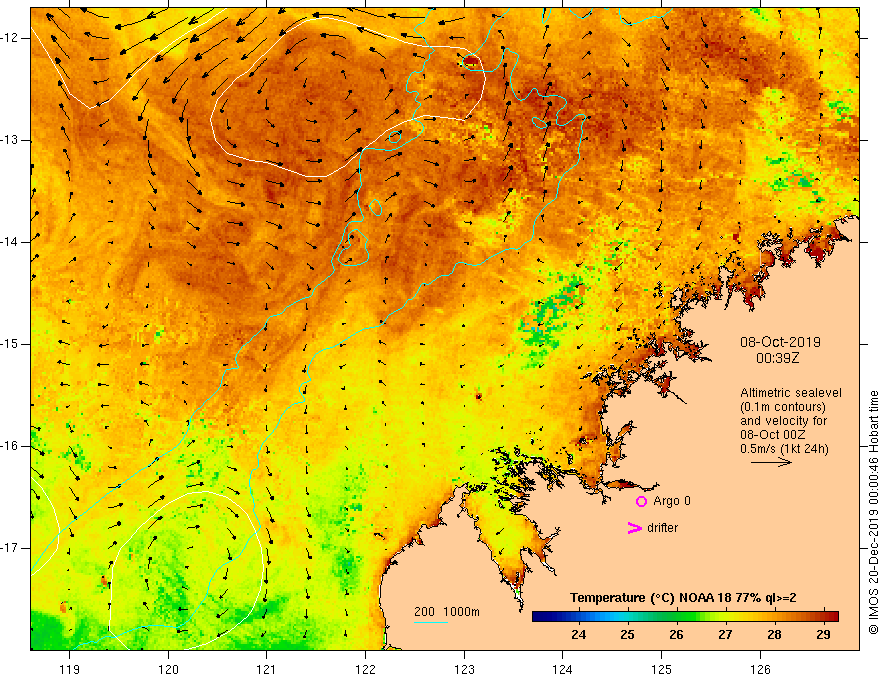Click the IMOS copyright timestamp text
The height and width of the screenshot is (680, 880).
click(x=873, y=512)
